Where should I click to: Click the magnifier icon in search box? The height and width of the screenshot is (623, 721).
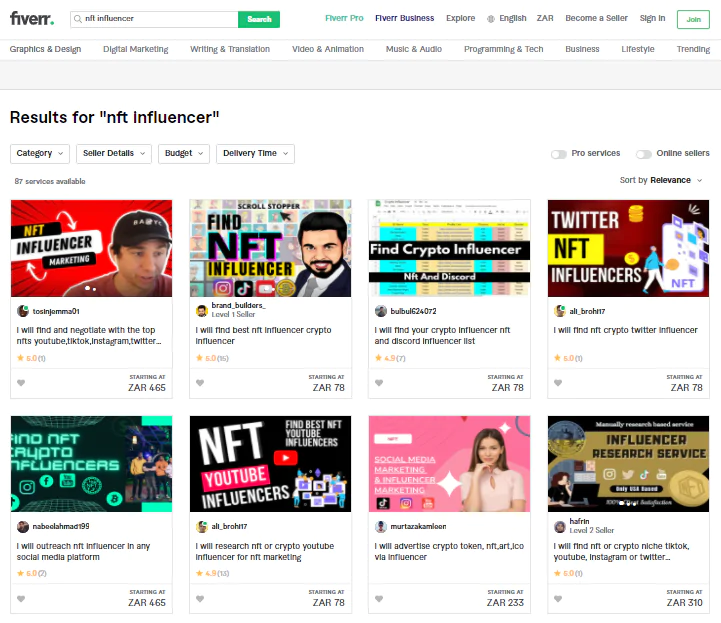(x=78, y=19)
